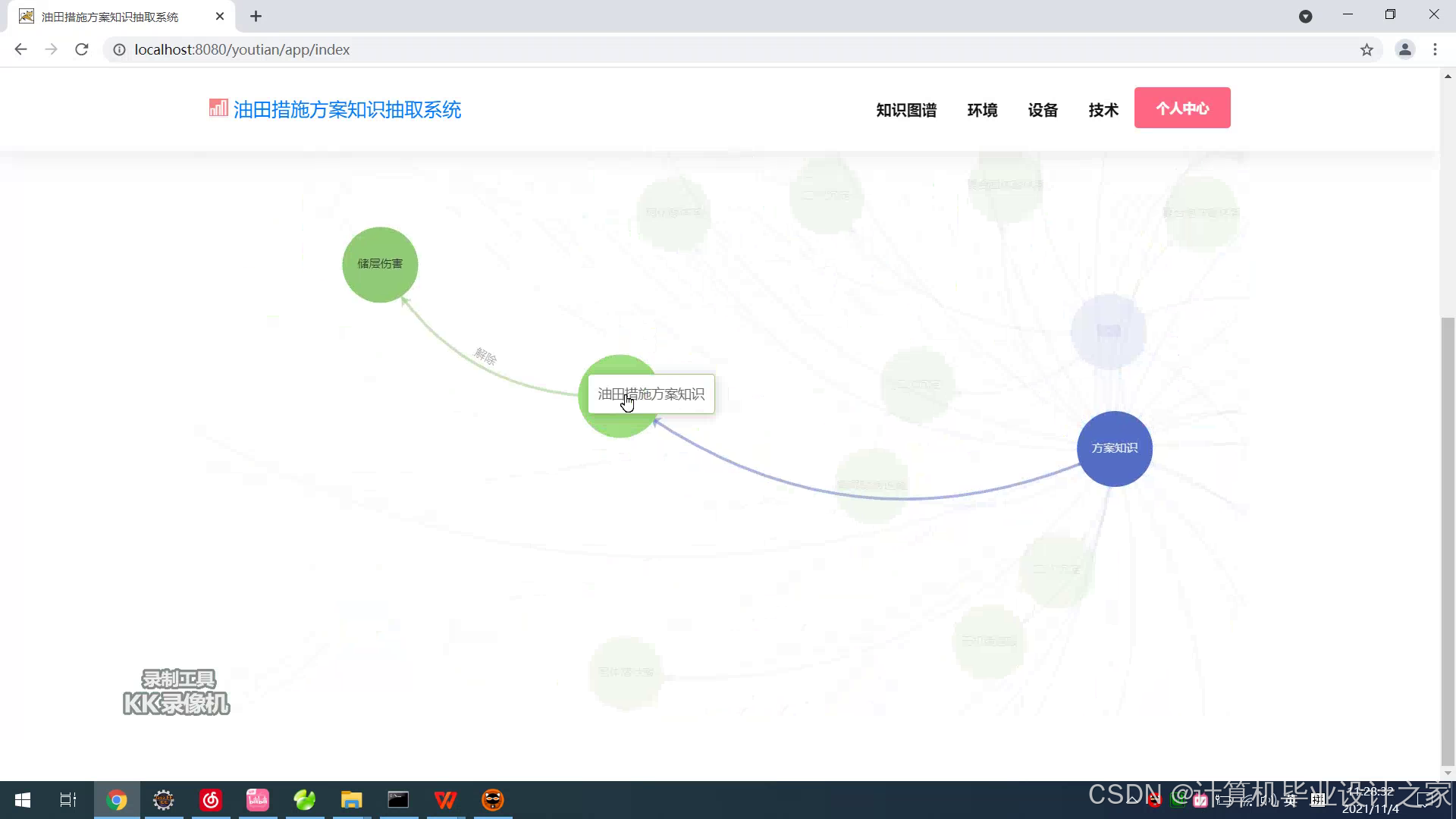This screenshot has width=1456, height=819.
Task: Bookmark this page with star icon
Action: [x=1367, y=50]
